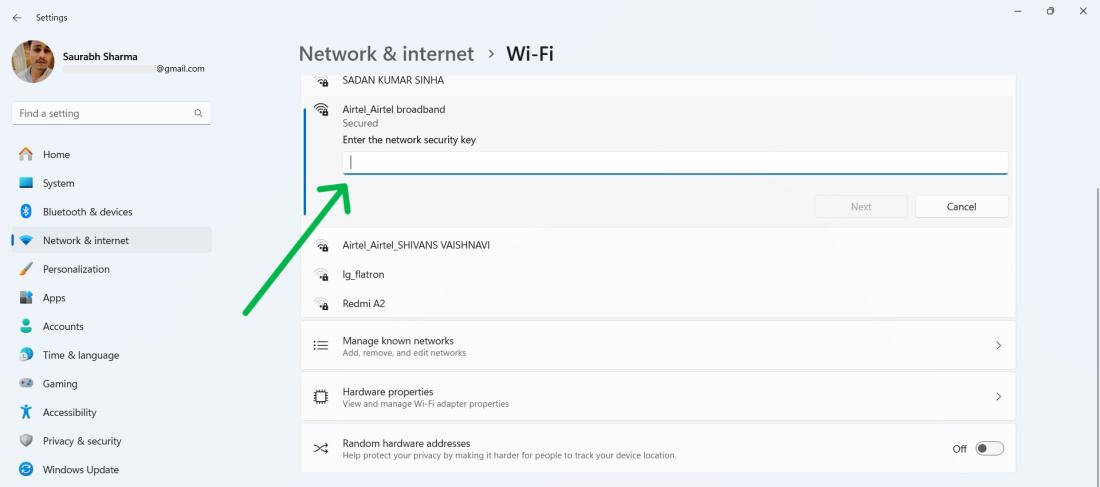Toggle Random hardware addresses switch
The width and height of the screenshot is (1100, 487).
[989, 448]
